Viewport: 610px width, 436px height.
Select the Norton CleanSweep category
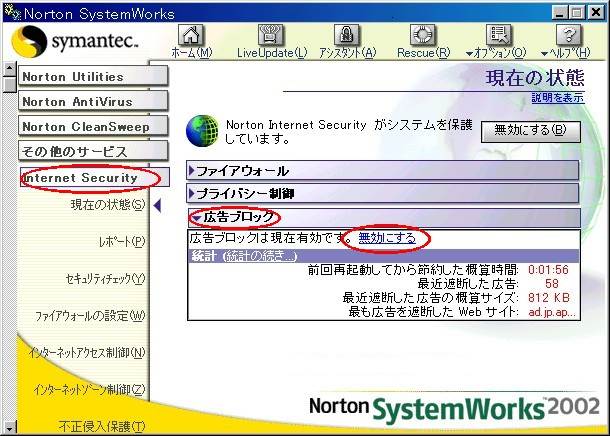point(93,126)
